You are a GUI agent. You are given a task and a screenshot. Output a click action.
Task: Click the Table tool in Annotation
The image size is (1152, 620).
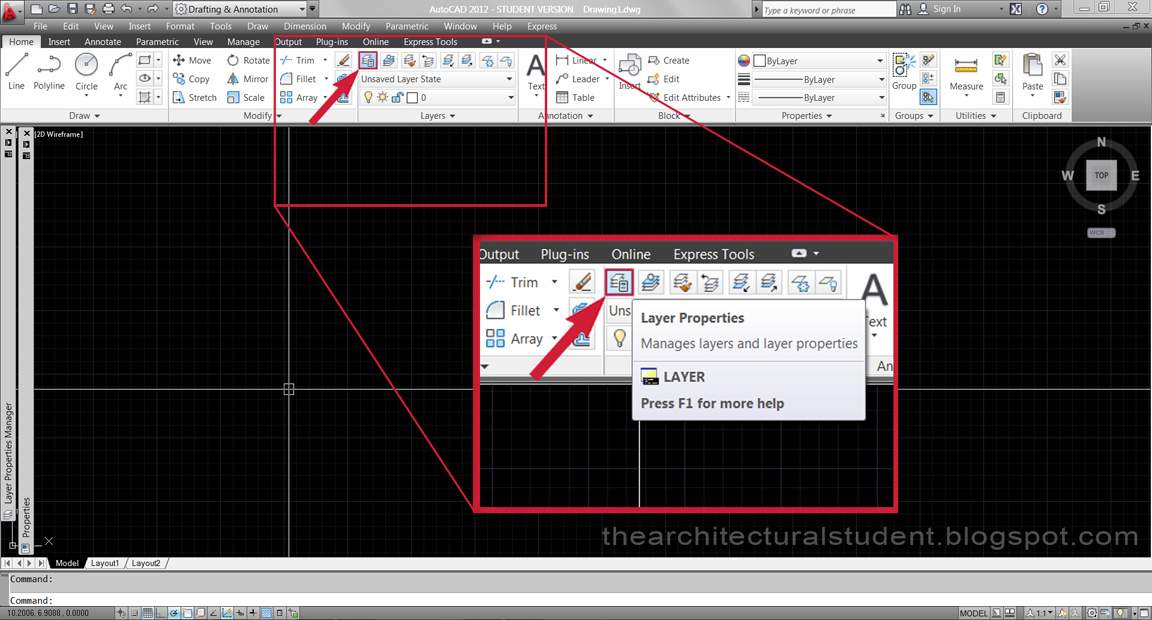(x=575, y=97)
